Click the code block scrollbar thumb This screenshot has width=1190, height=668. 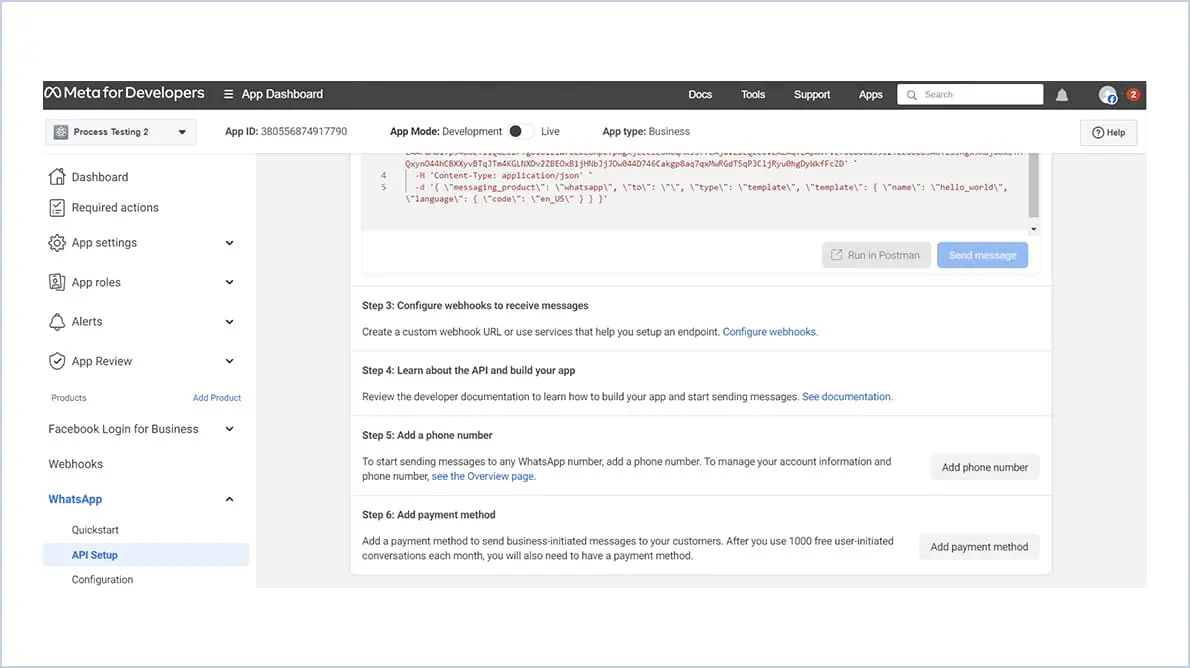coord(1033,186)
